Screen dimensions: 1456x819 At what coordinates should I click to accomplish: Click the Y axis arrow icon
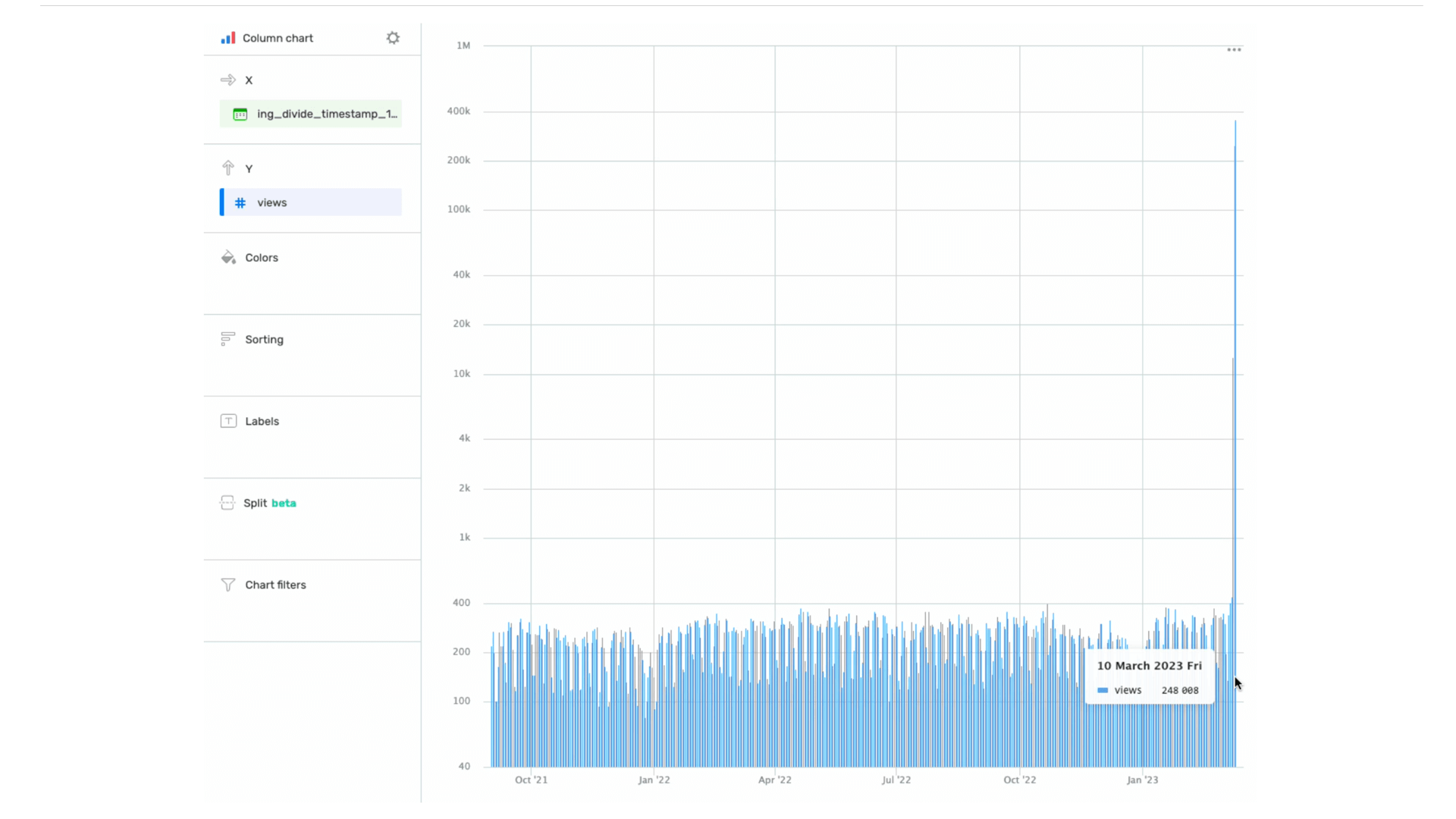tap(228, 168)
